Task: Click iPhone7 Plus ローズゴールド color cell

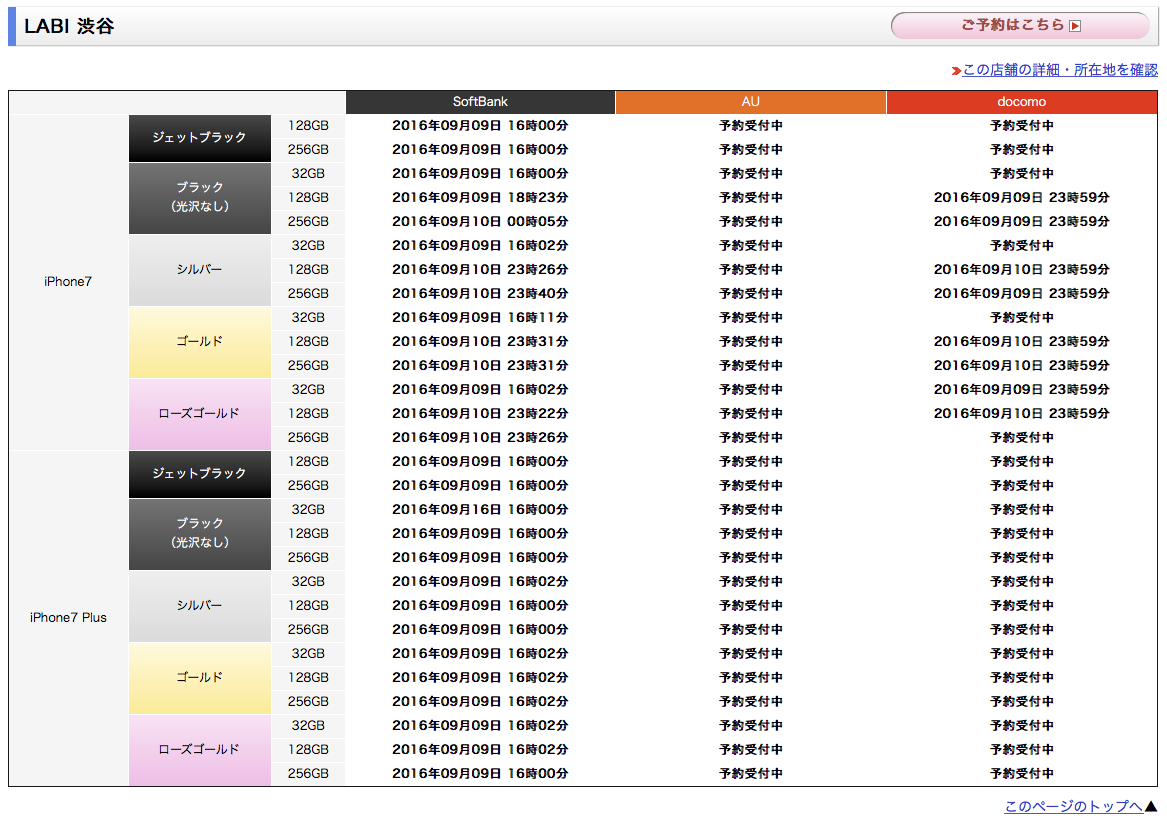Action: click(x=199, y=750)
